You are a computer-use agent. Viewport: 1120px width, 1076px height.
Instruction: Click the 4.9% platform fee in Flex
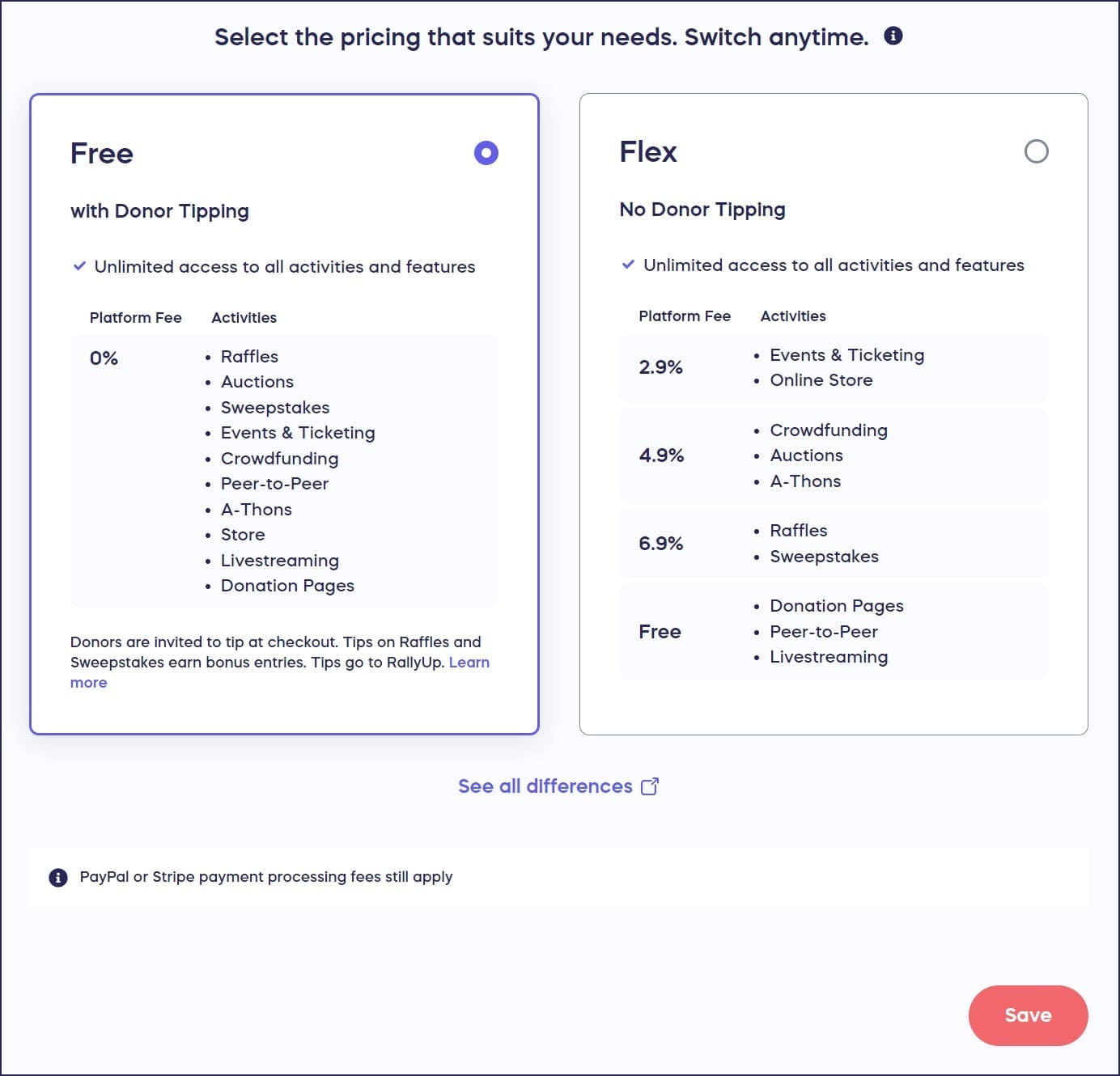pyautogui.click(x=661, y=455)
